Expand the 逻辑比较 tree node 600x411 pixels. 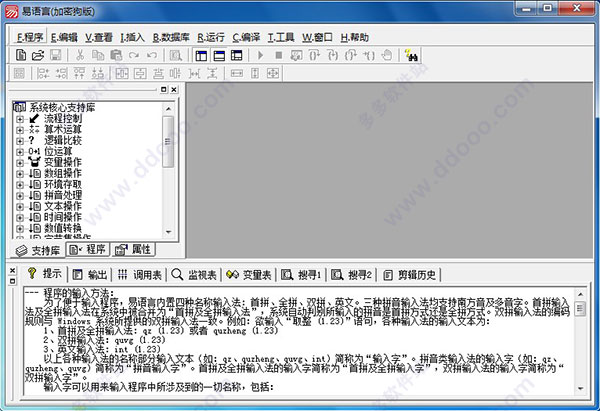click(20, 141)
